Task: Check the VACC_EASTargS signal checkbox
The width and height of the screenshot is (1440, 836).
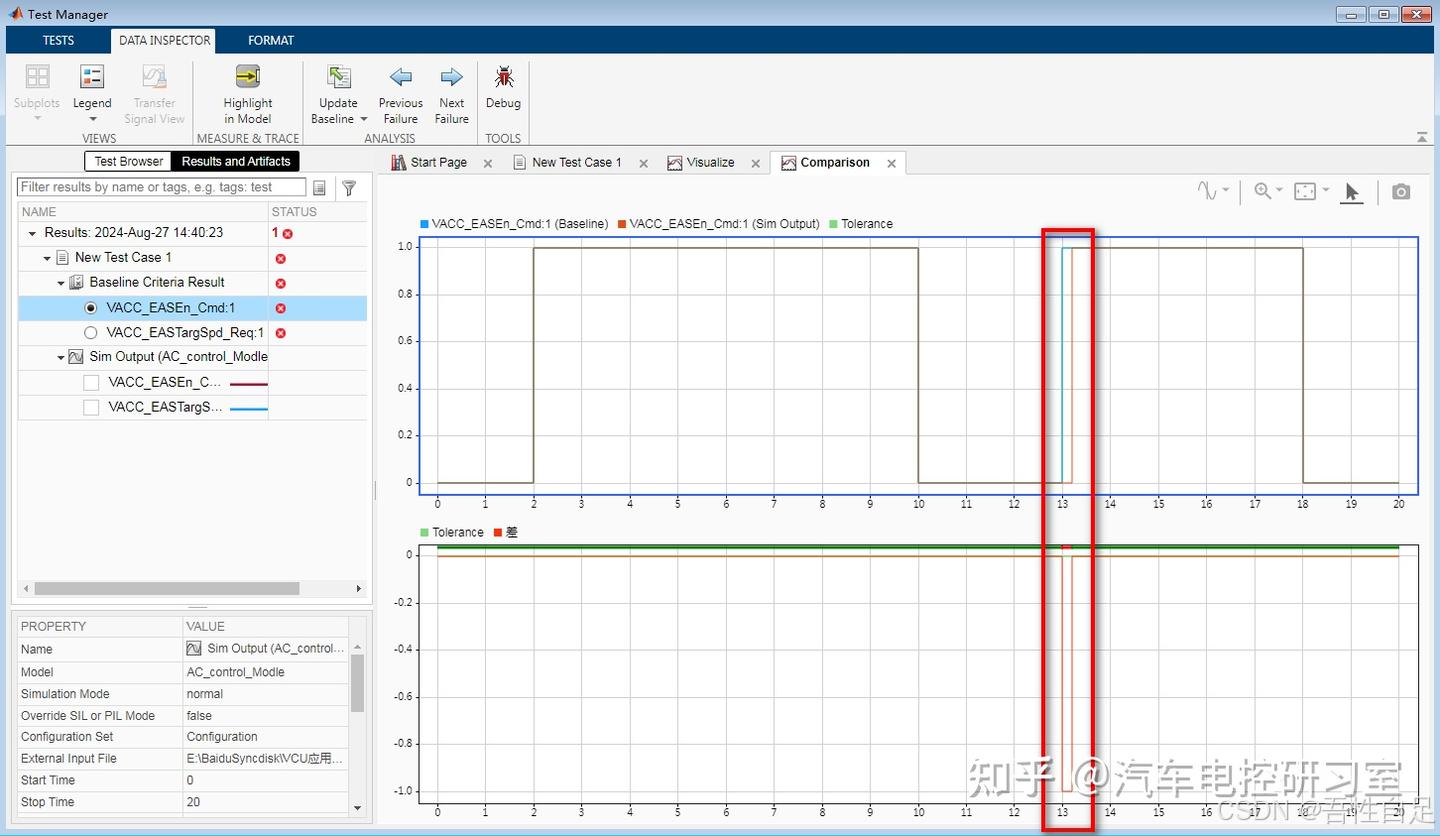Action: pyautogui.click(x=91, y=406)
